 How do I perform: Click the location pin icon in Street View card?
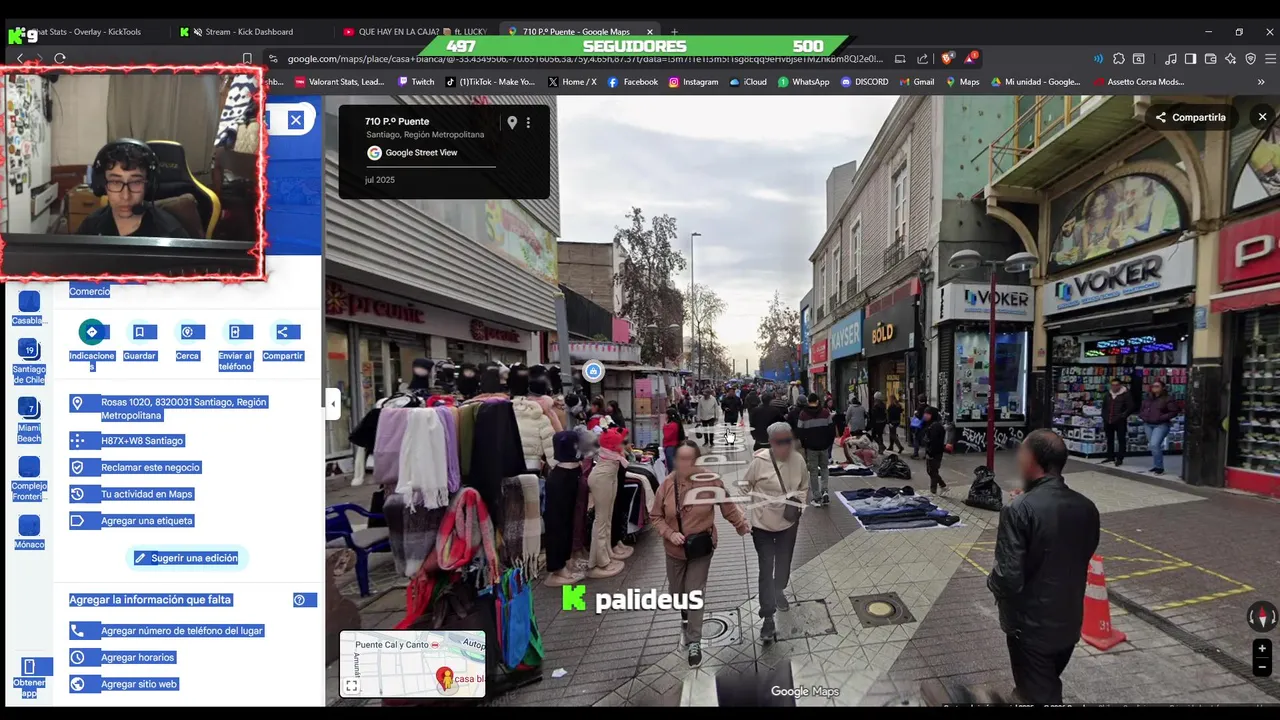pos(512,122)
